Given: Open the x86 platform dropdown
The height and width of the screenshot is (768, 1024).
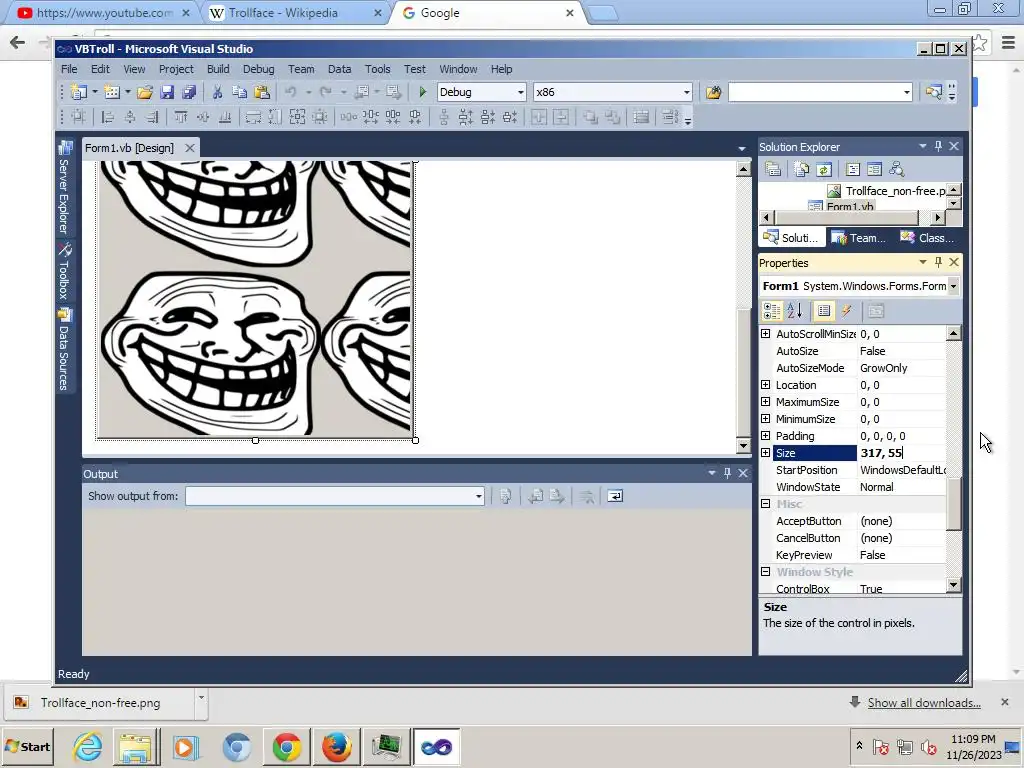Looking at the screenshot, I should pyautogui.click(x=686, y=92).
